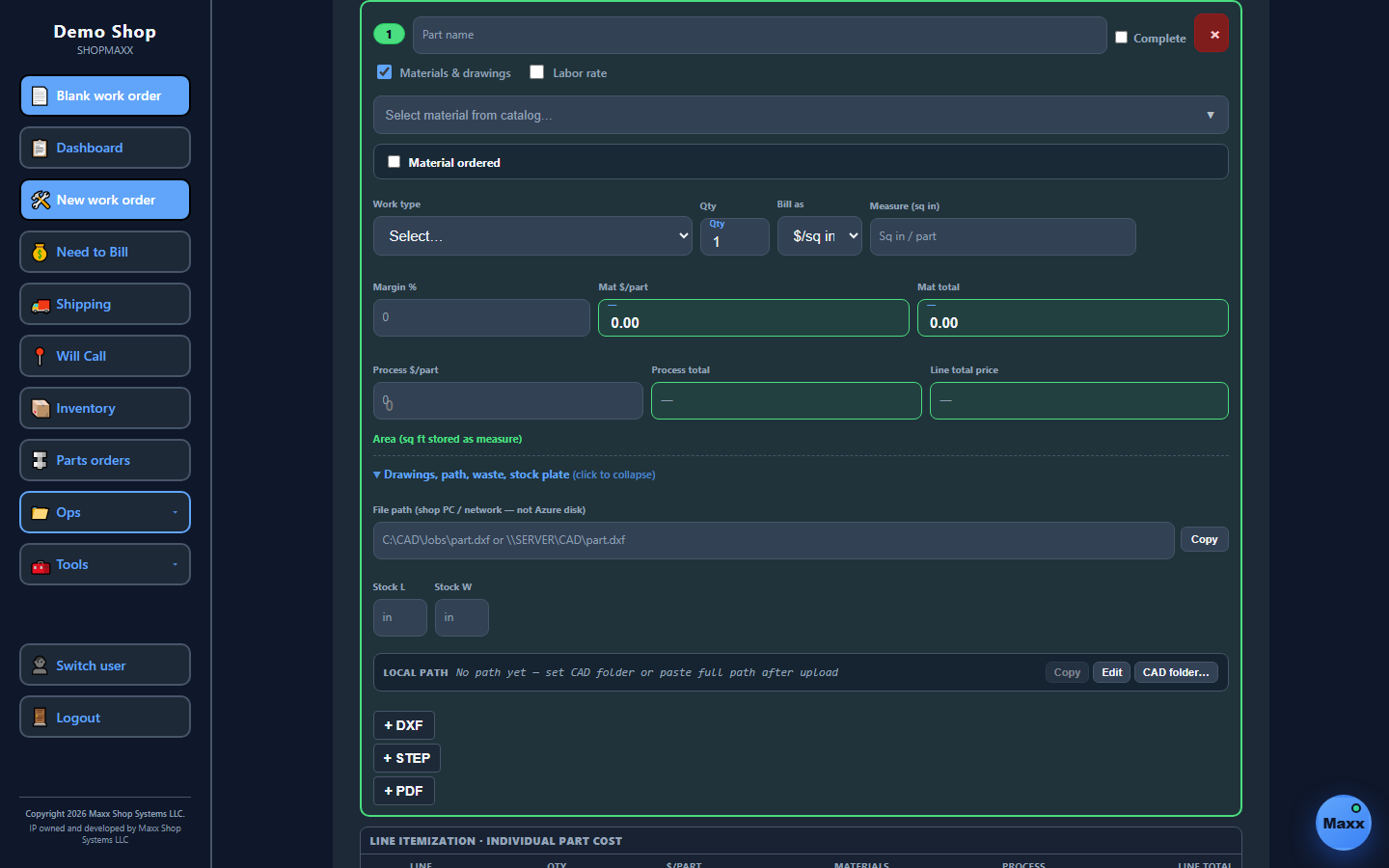
Task: Click the Inventory box icon
Action: coord(40,409)
